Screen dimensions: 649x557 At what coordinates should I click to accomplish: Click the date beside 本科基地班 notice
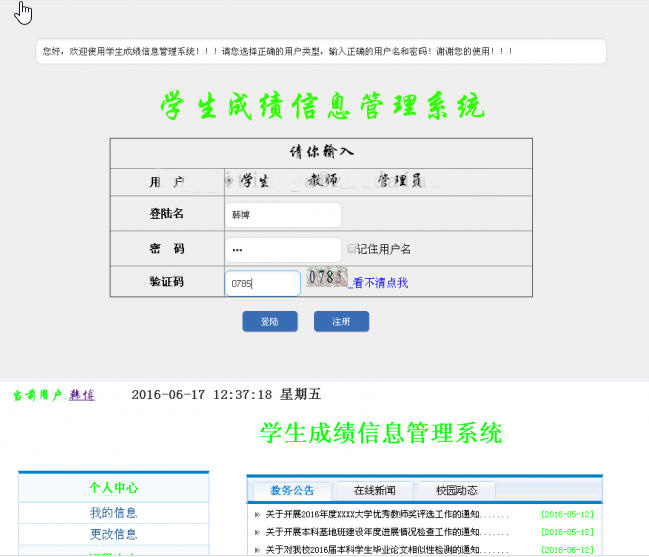tap(567, 532)
